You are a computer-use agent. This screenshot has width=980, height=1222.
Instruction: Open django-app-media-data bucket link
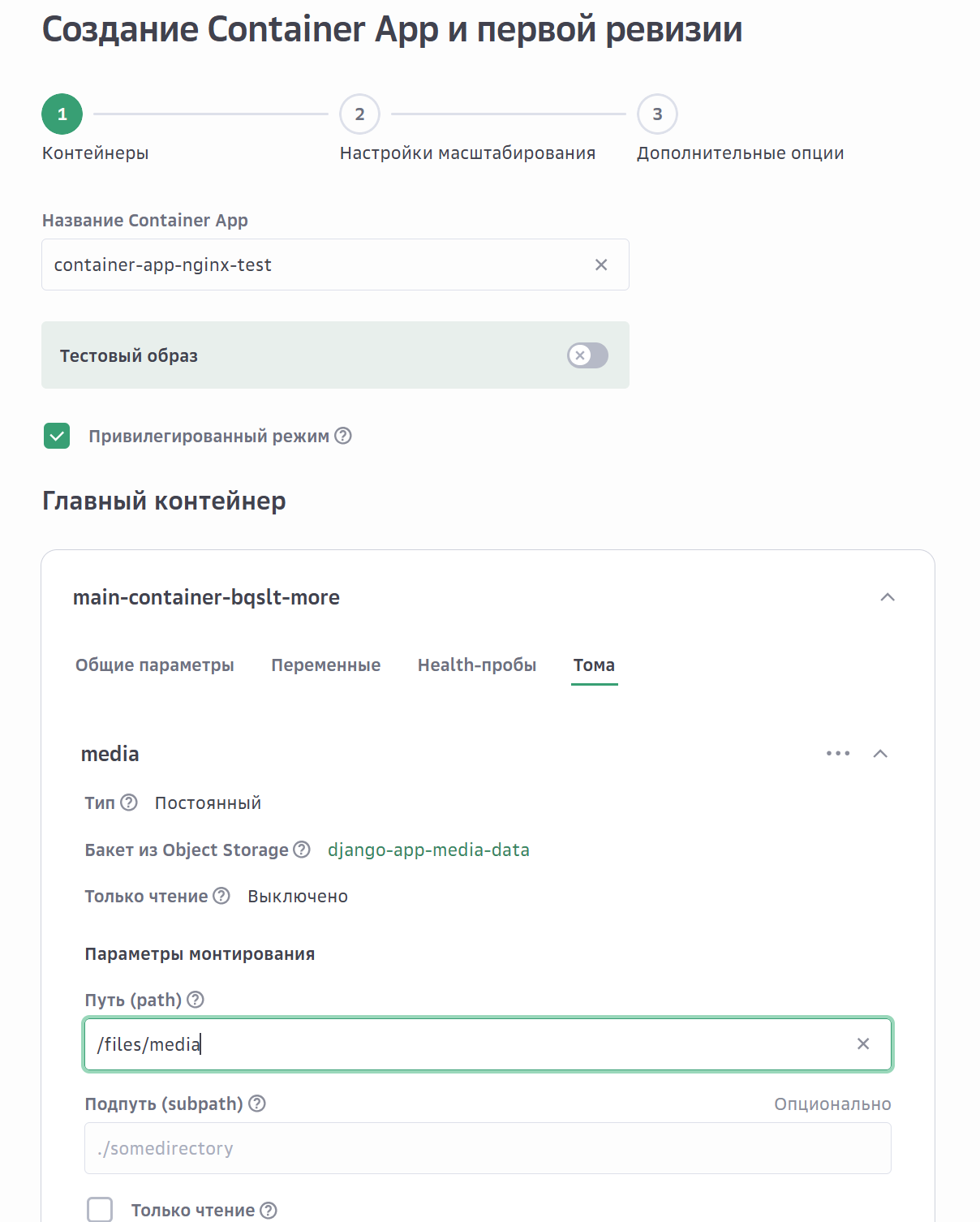pyautogui.click(x=428, y=850)
